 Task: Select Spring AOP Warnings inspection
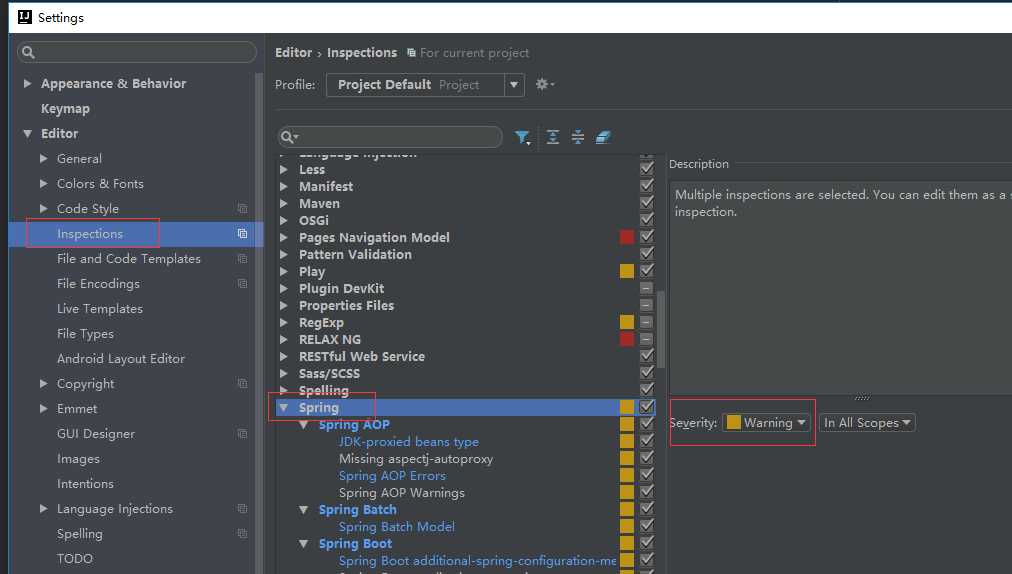point(401,493)
